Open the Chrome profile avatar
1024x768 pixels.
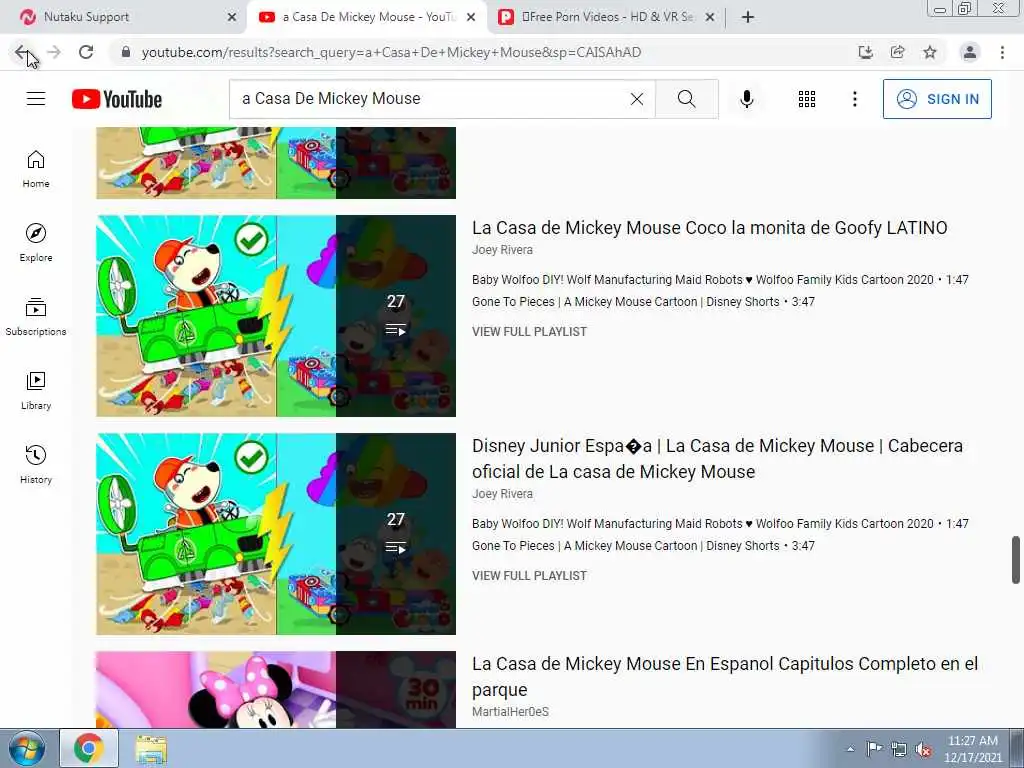point(970,52)
